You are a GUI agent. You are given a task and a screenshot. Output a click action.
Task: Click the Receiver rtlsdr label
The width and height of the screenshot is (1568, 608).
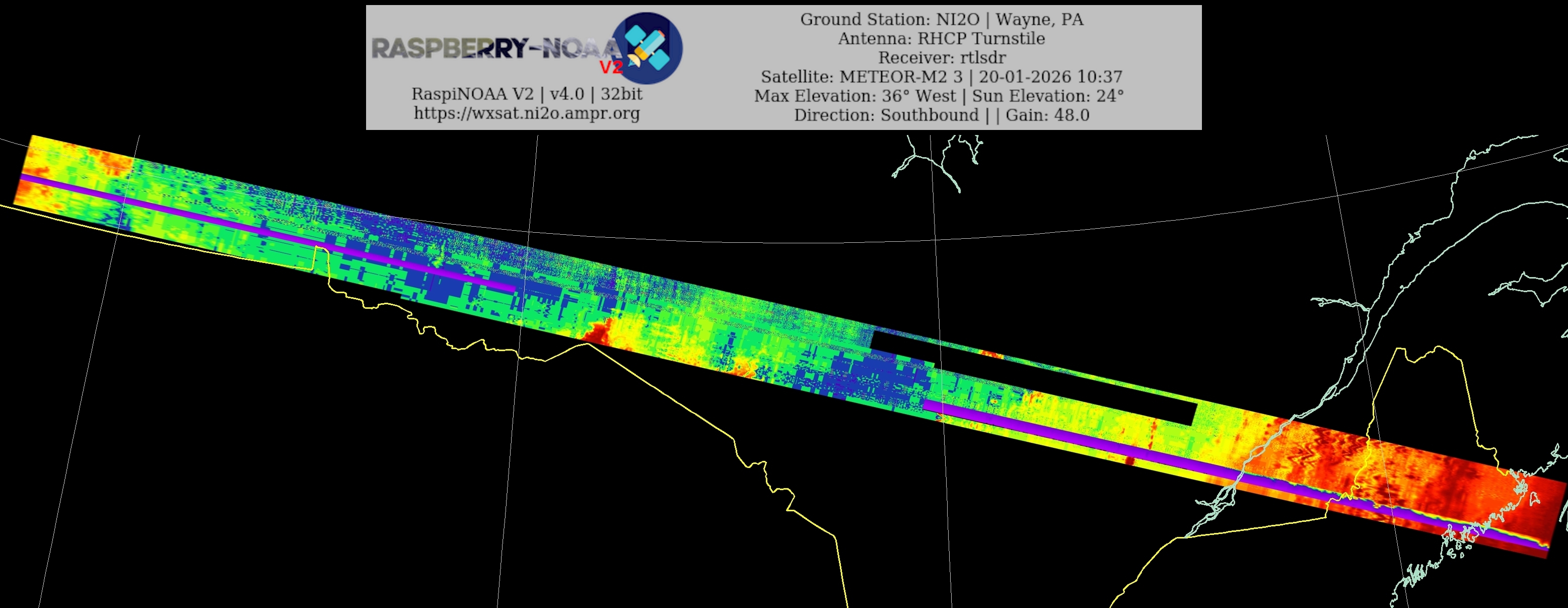pyautogui.click(x=941, y=58)
